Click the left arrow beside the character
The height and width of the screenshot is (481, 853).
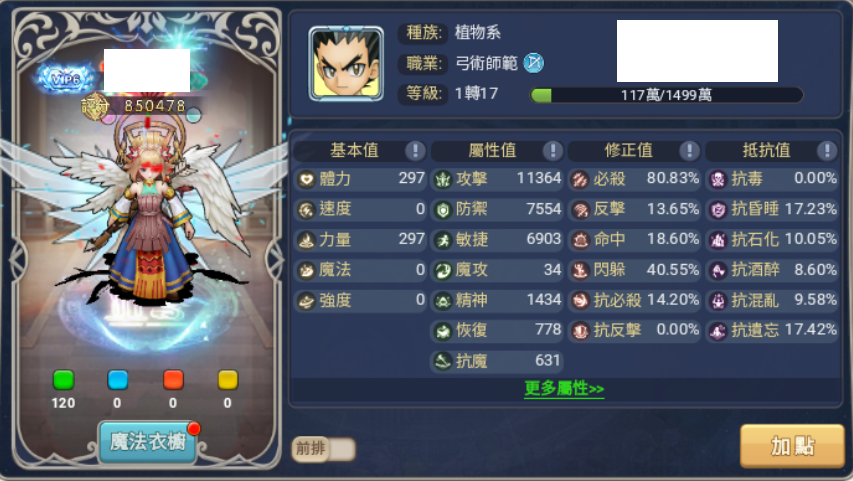pos(18,260)
